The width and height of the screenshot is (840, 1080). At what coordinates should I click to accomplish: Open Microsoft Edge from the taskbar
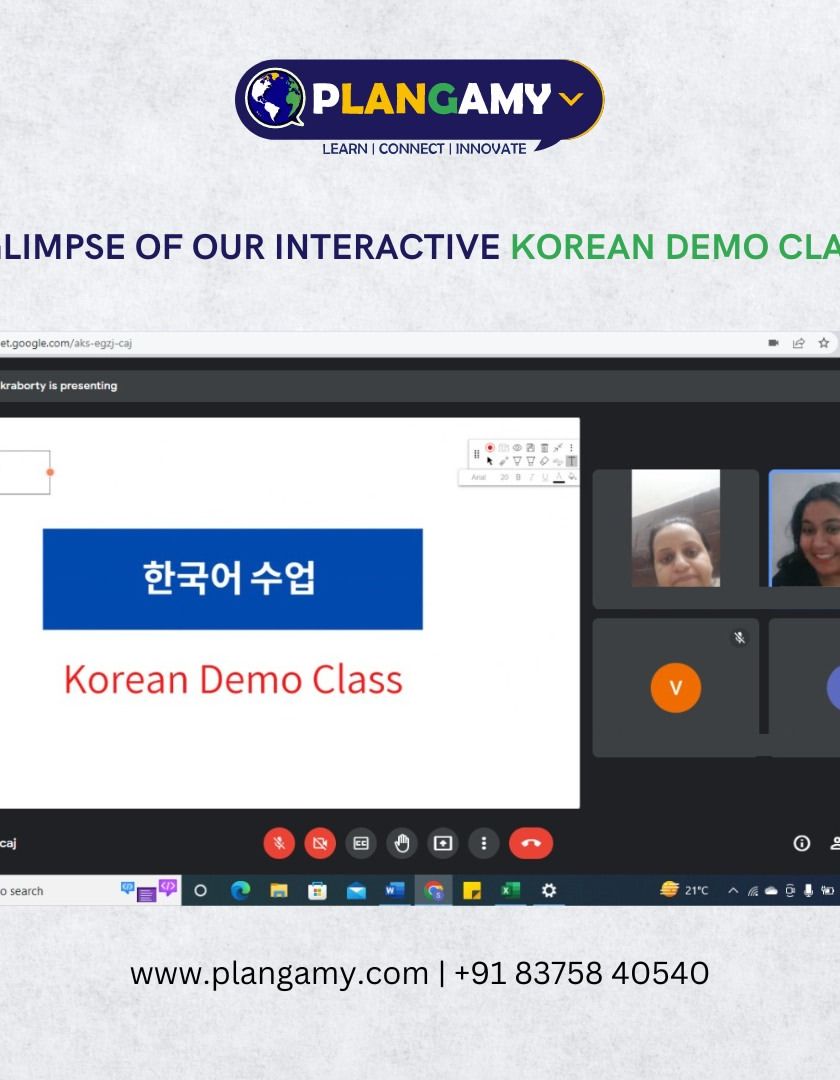tap(240, 890)
